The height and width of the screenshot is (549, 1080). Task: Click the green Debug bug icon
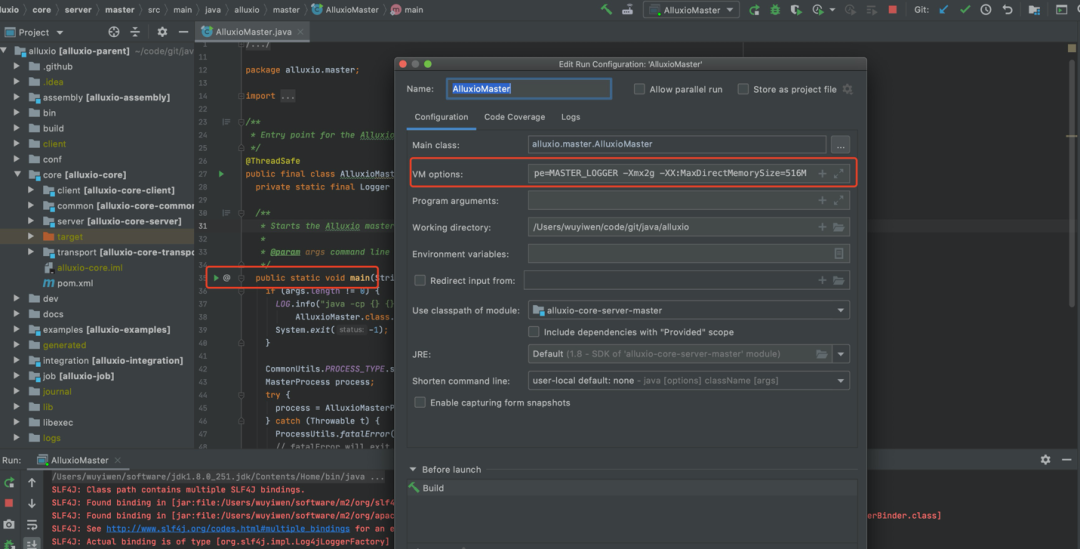click(775, 10)
